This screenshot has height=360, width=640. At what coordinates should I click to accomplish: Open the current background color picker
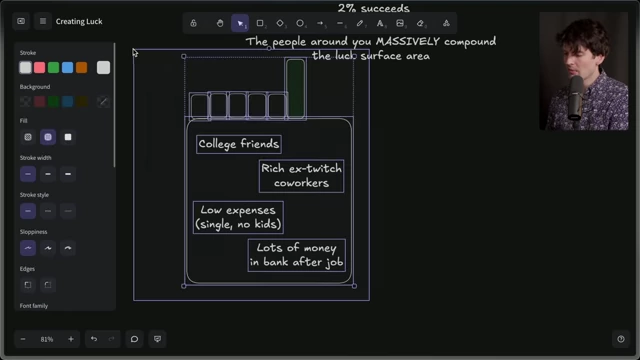[x=103, y=101]
